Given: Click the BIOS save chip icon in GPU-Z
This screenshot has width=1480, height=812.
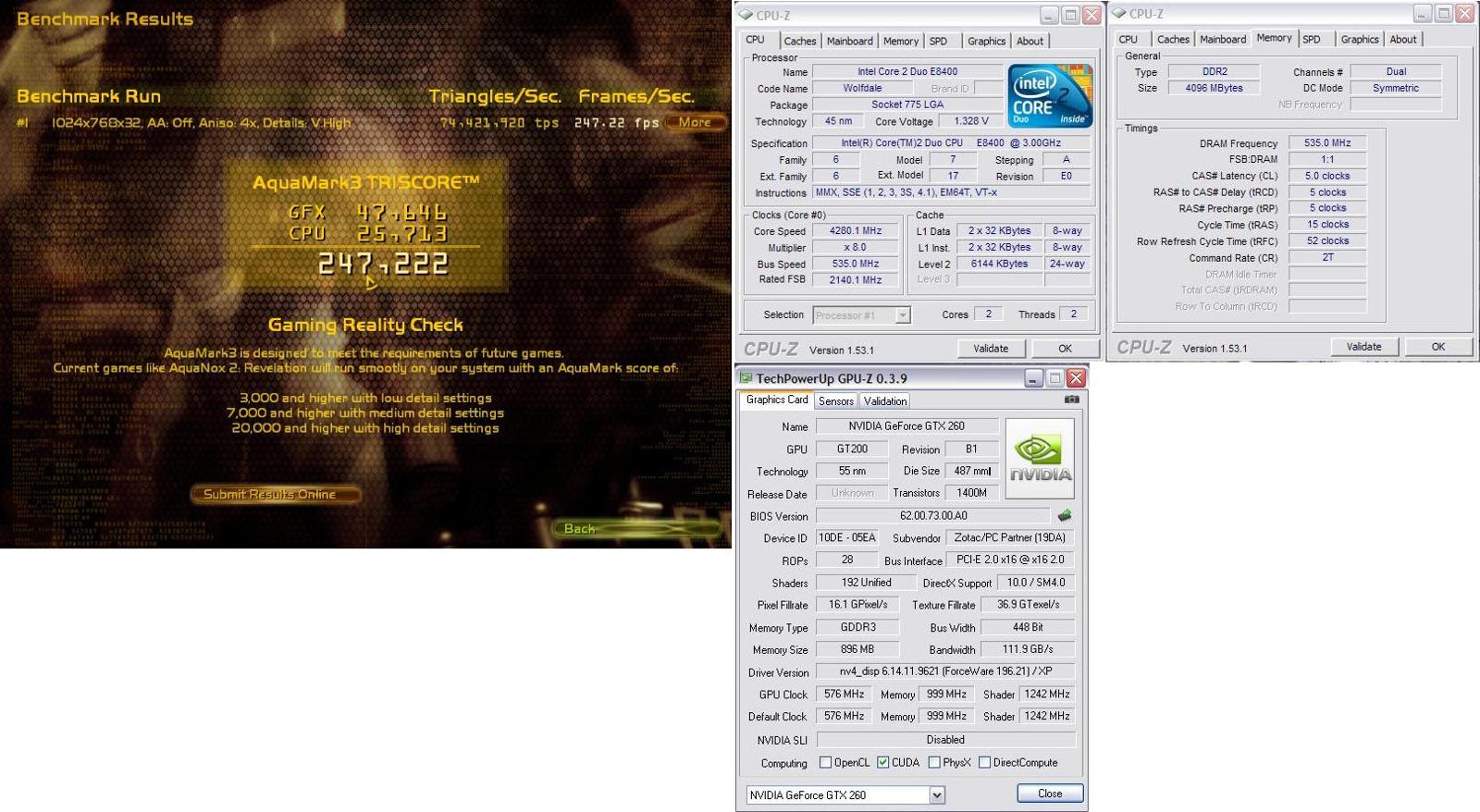Looking at the screenshot, I should tap(1065, 515).
